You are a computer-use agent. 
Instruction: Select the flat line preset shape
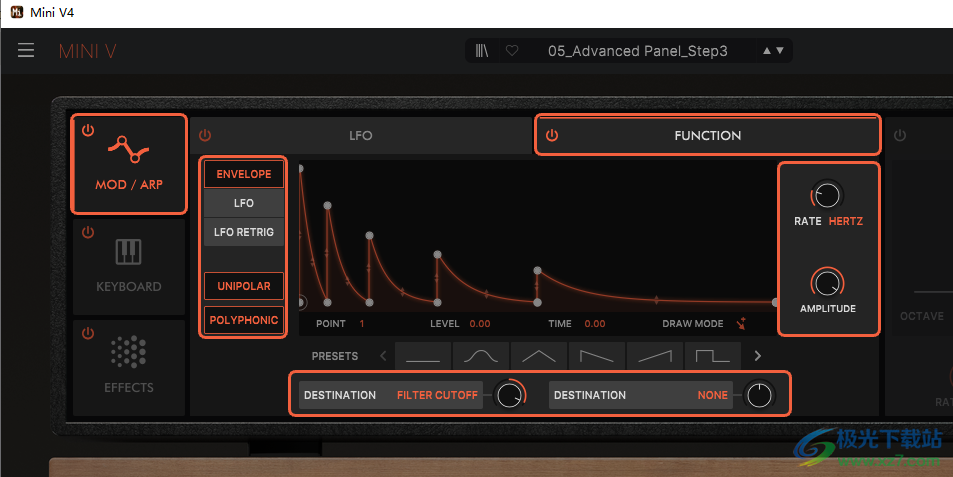click(x=423, y=356)
